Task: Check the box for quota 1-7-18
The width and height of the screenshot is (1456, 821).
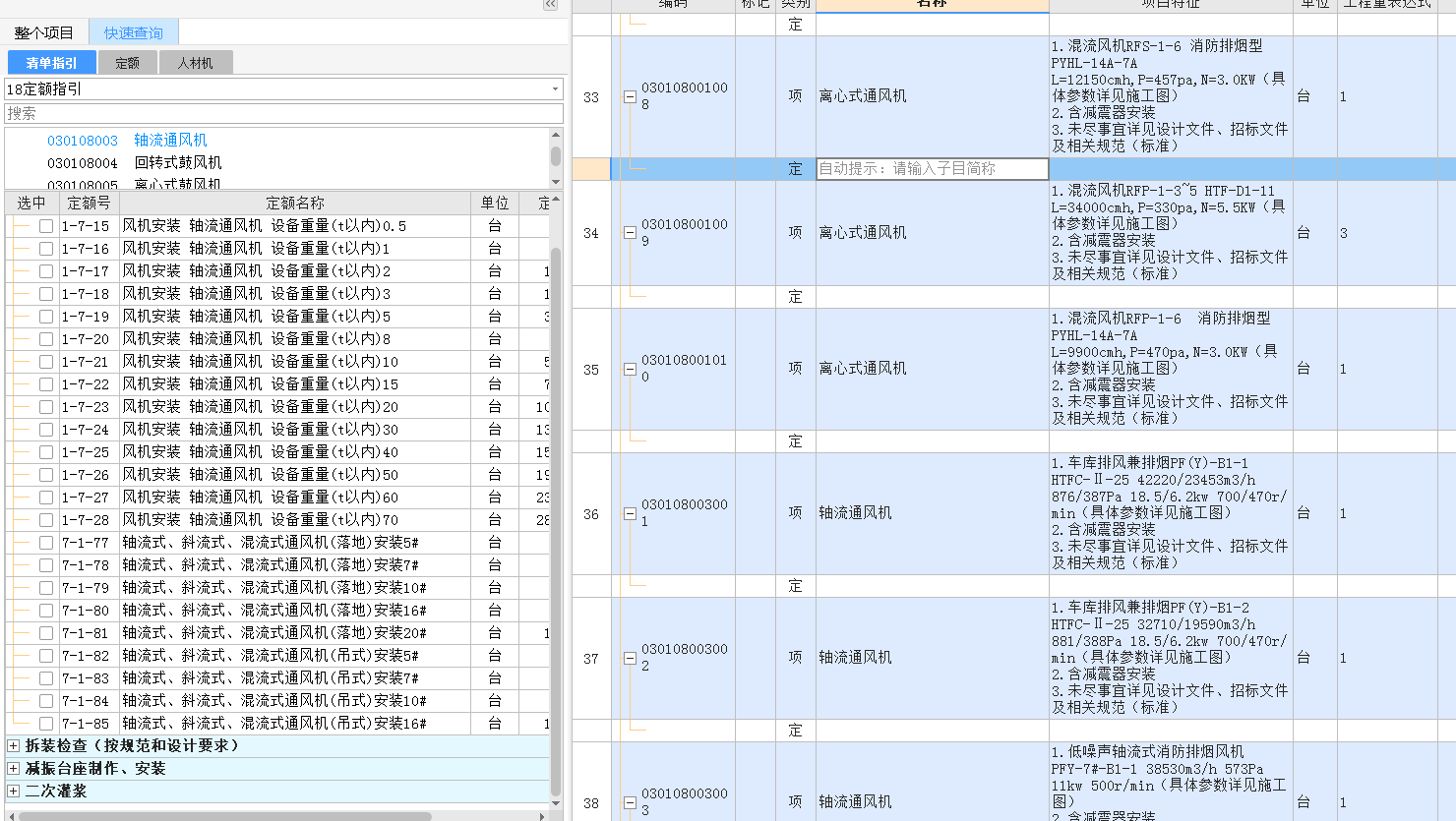Action: click(46, 294)
